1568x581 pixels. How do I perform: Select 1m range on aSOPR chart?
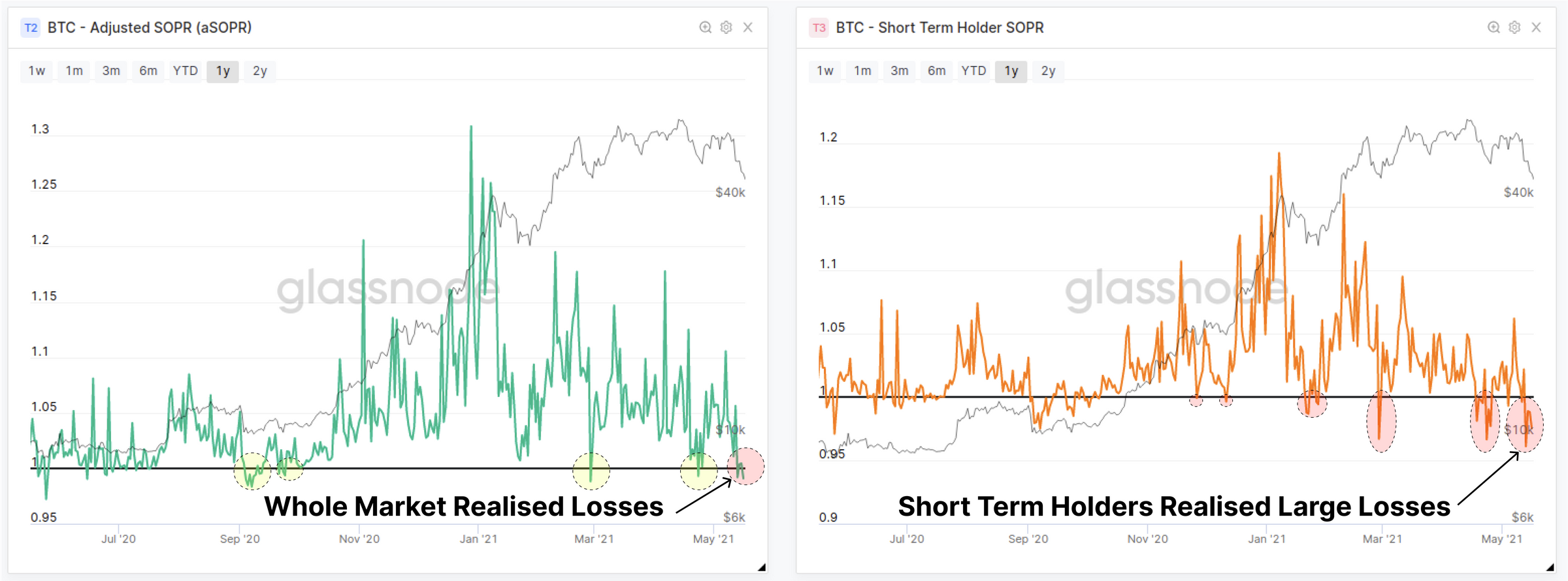[74, 71]
